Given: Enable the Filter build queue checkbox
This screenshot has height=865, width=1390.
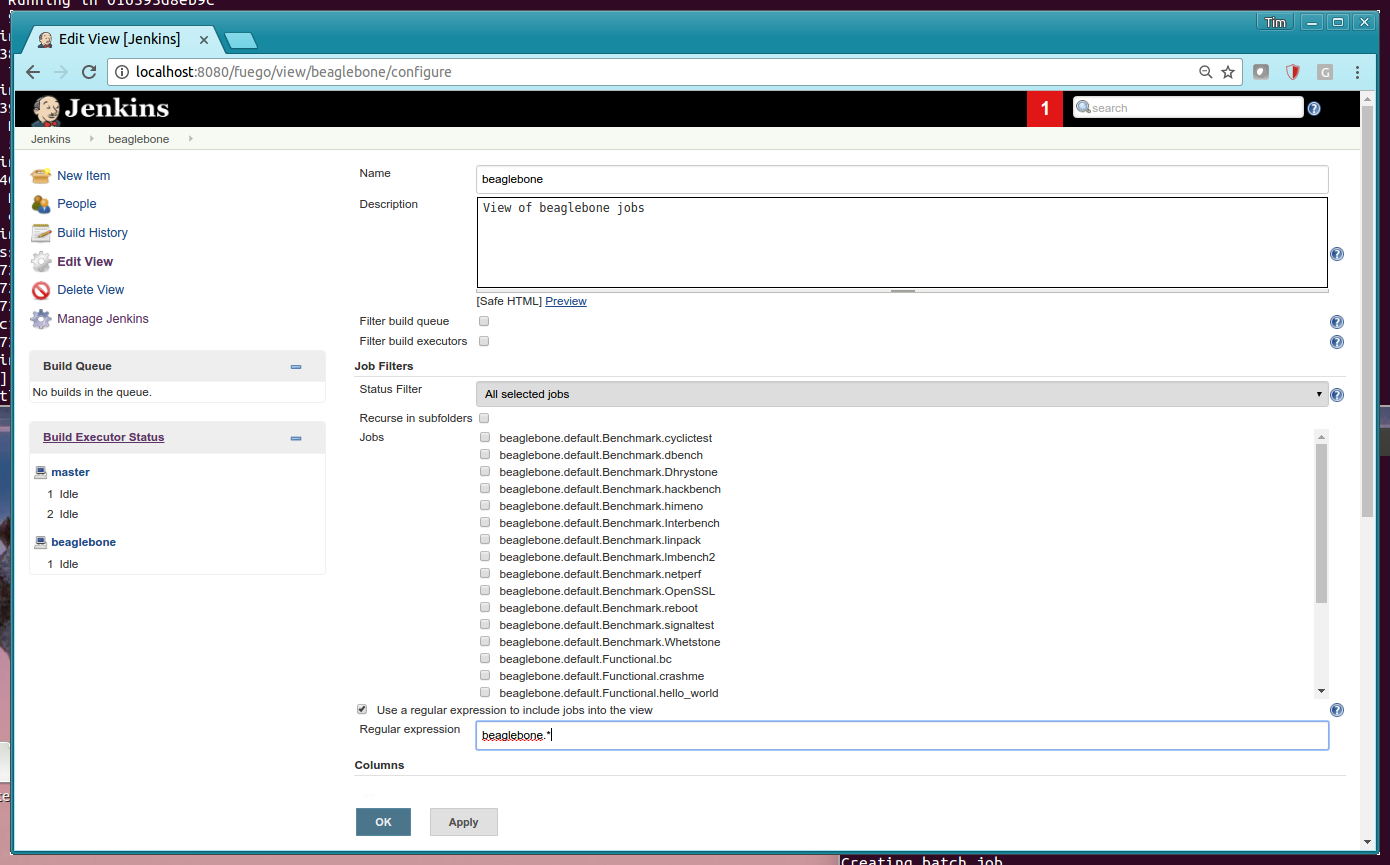Looking at the screenshot, I should coord(484,321).
